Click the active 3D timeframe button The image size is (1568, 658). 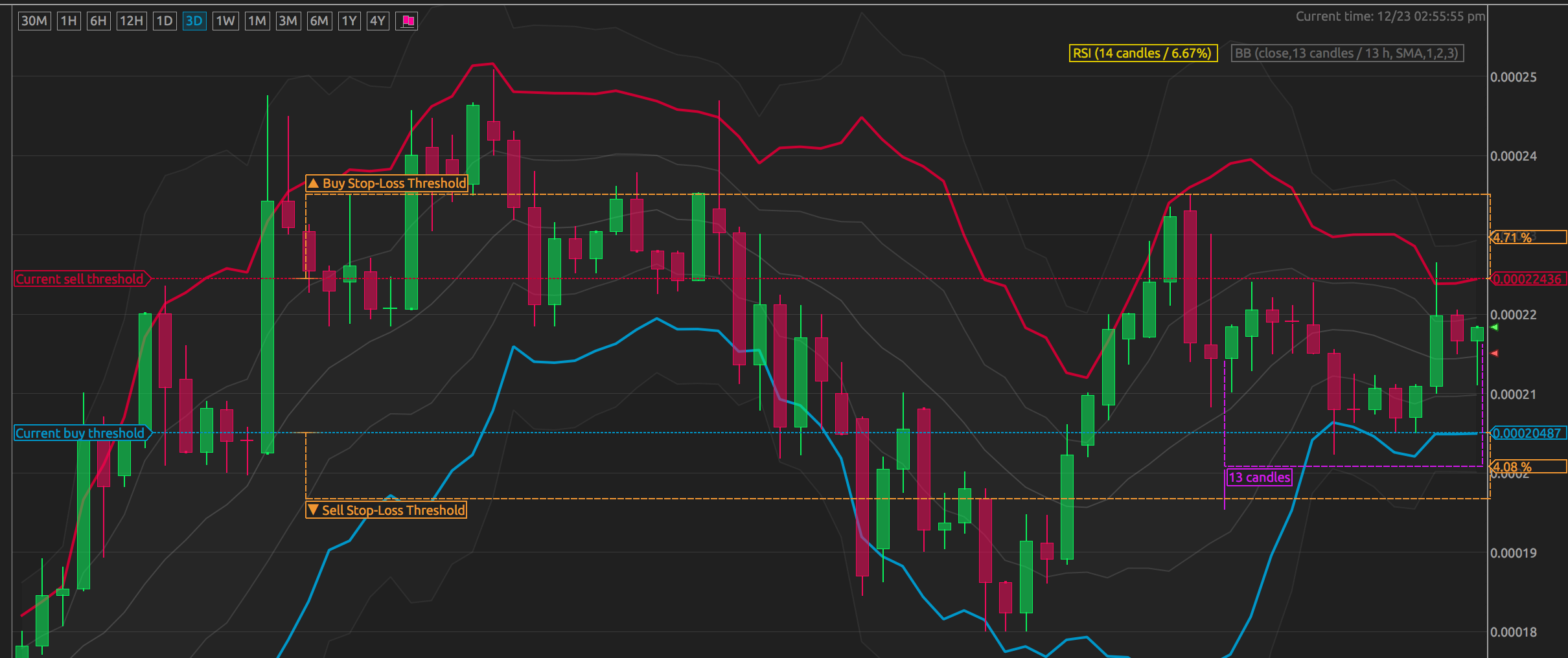point(194,21)
